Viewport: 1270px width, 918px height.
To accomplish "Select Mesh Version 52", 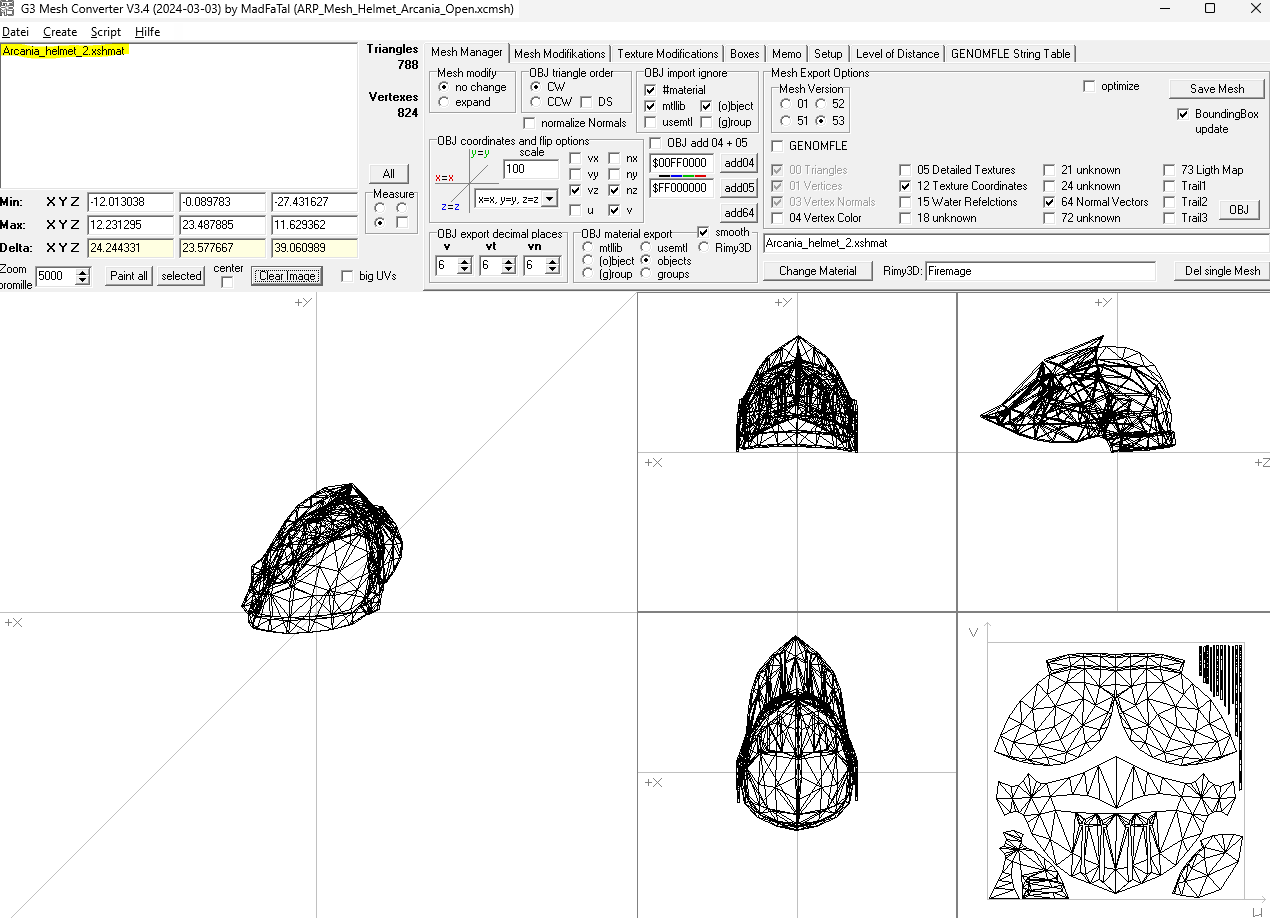I will pos(821,104).
